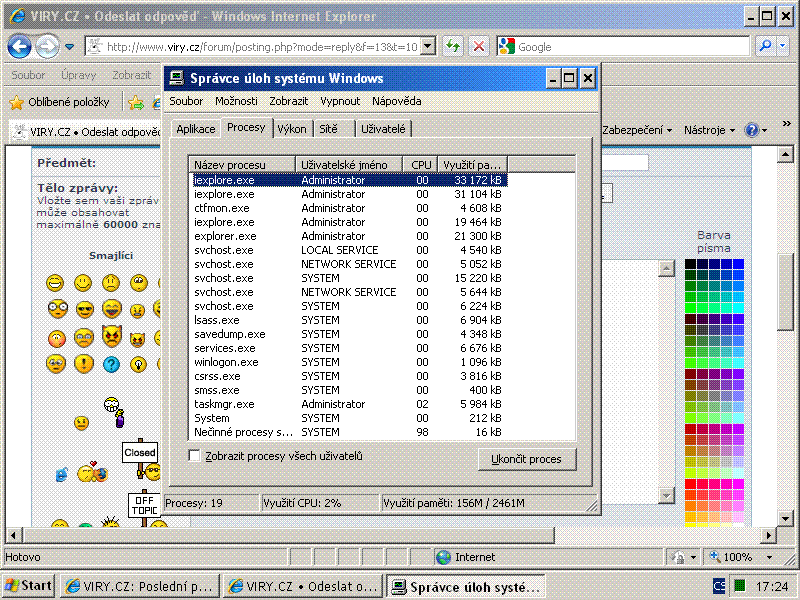Click the Refresh page icon in browser

click(453, 47)
